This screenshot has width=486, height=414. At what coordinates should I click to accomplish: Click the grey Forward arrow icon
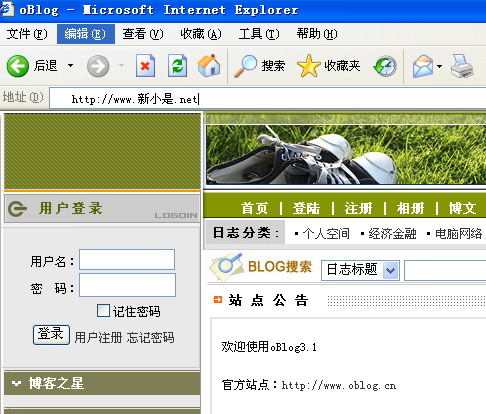tap(98, 66)
